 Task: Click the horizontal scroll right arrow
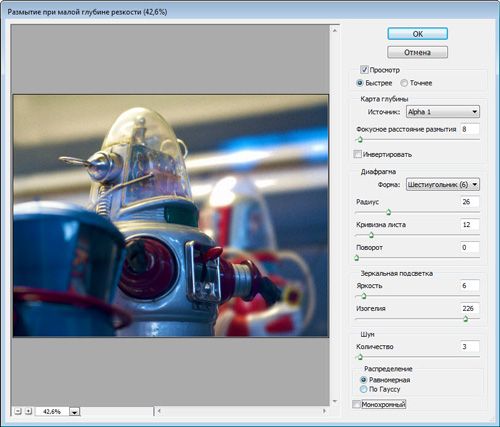coord(324,411)
